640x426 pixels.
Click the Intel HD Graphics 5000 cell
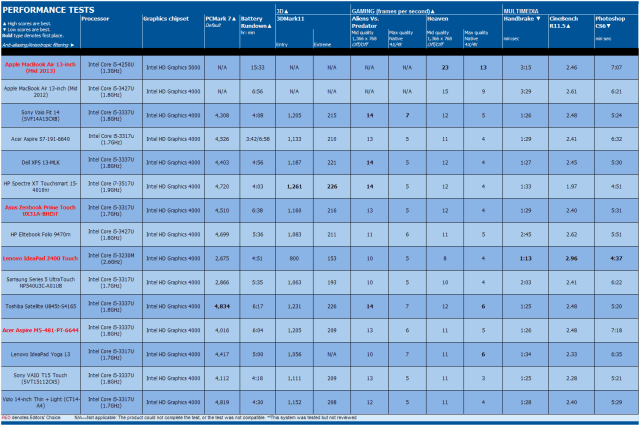(173, 68)
